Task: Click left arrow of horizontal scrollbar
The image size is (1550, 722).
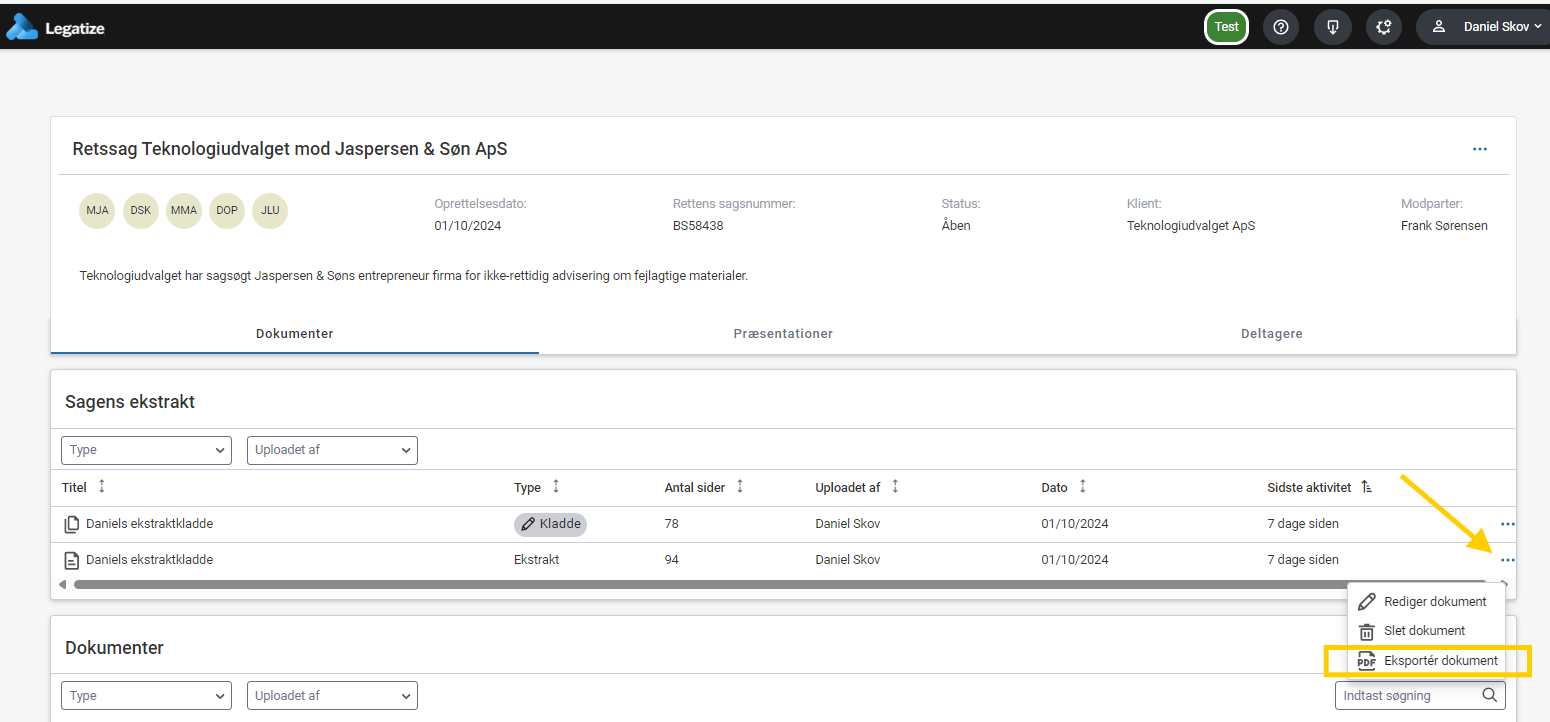Action: (x=63, y=584)
